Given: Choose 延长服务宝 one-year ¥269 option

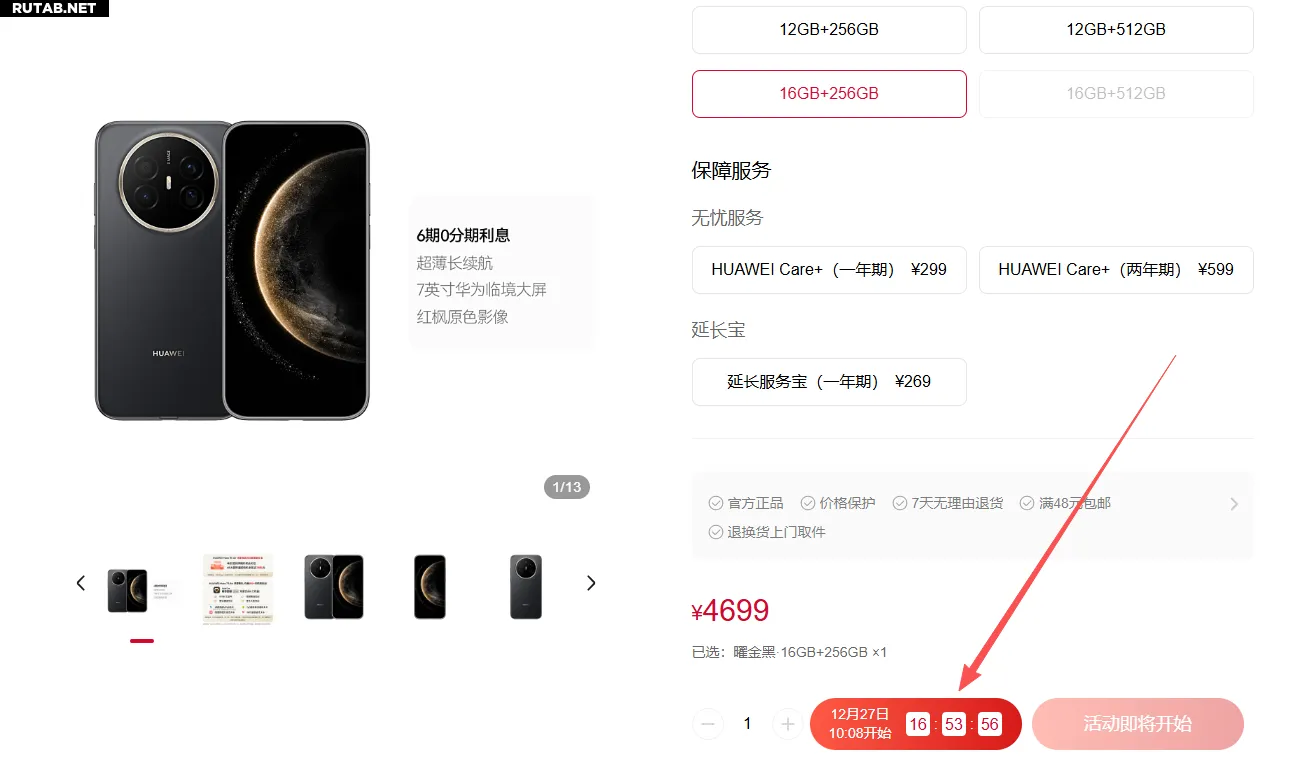Looking at the screenshot, I should coord(829,382).
